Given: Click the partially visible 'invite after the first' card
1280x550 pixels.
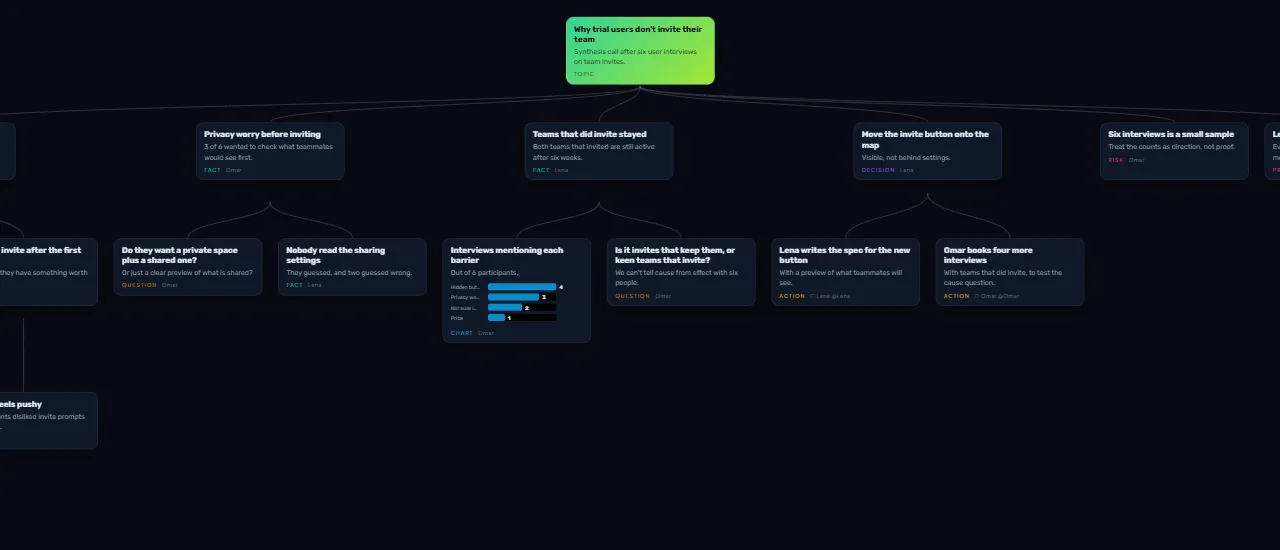Looking at the screenshot, I should pos(48,272).
